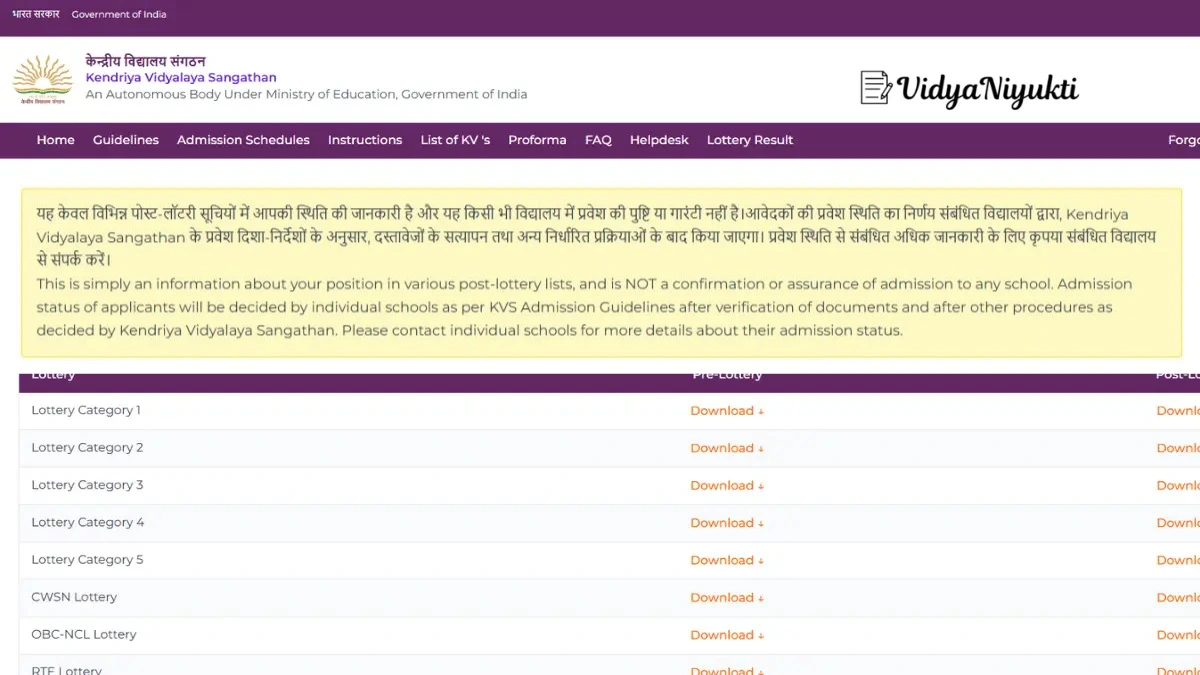Screen dimensions: 1200x675
Task: Open the Home menu item
Action: pyautogui.click(x=55, y=140)
